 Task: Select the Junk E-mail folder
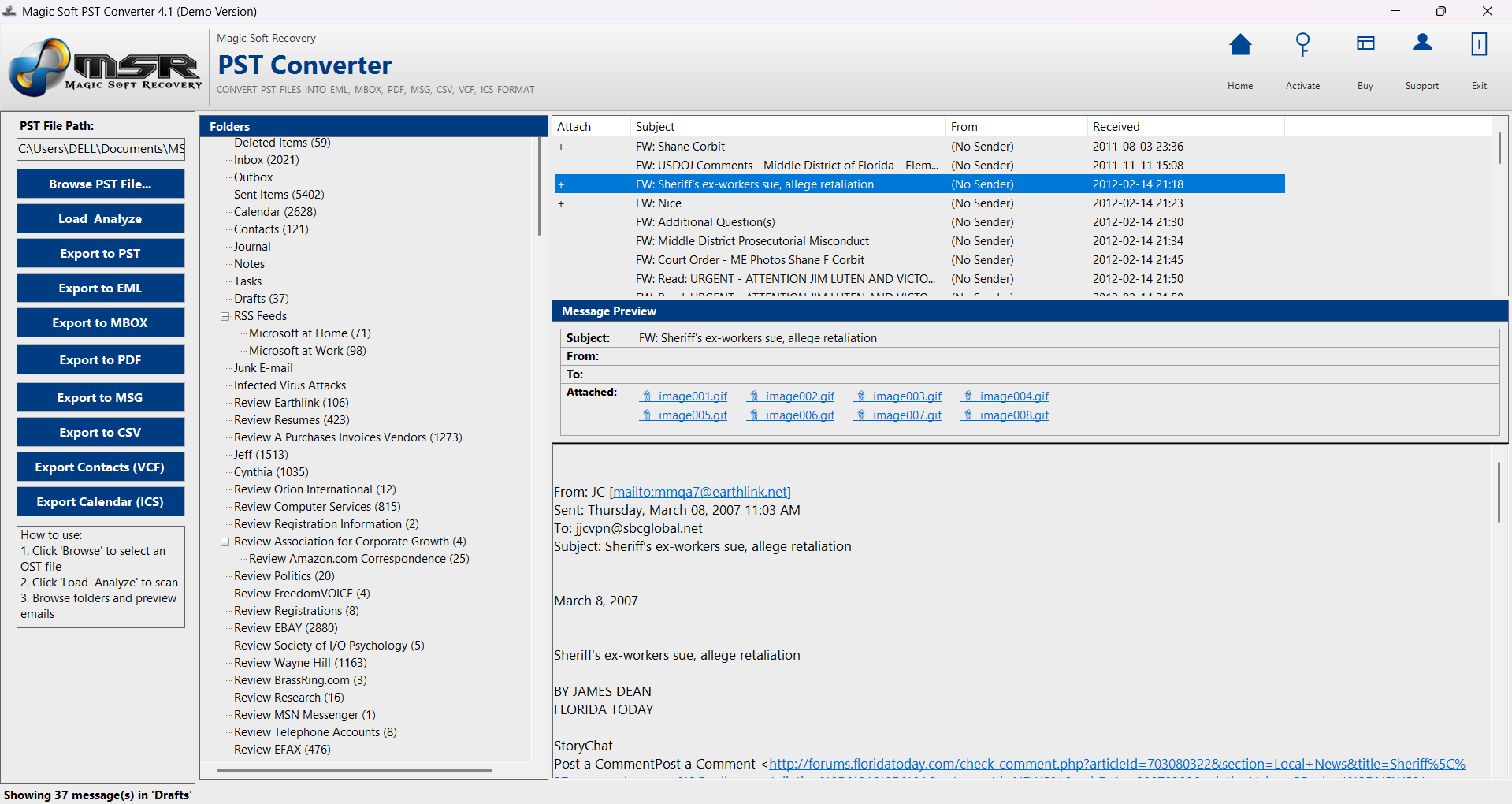coord(263,368)
